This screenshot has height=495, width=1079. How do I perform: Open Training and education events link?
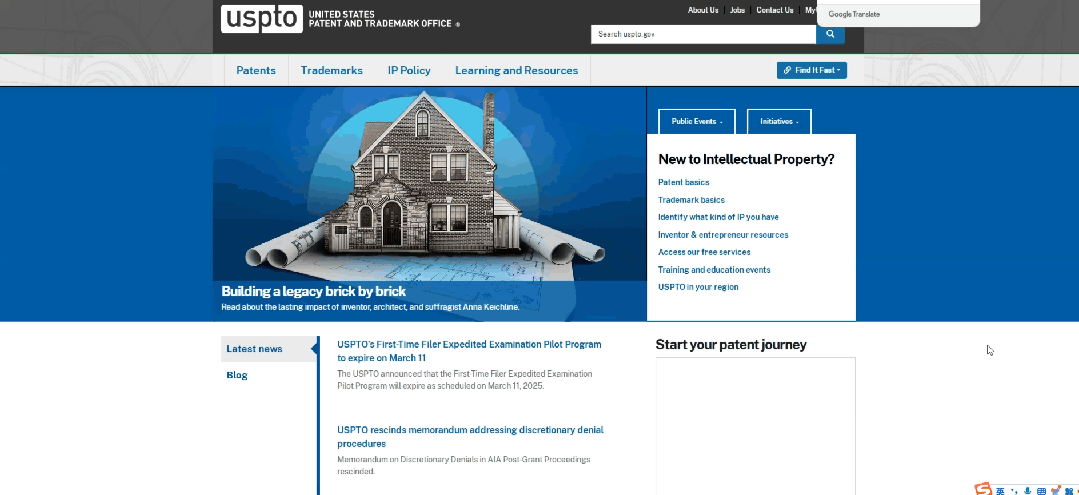(714, 270)
